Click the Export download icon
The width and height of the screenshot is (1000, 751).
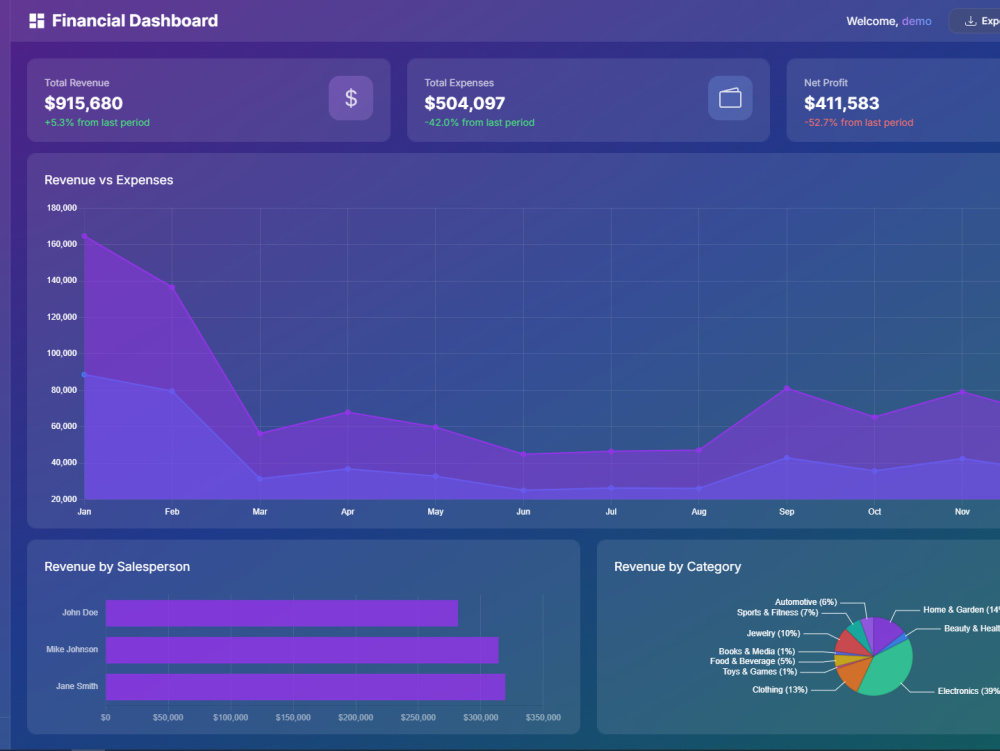(x=970, y=21)
